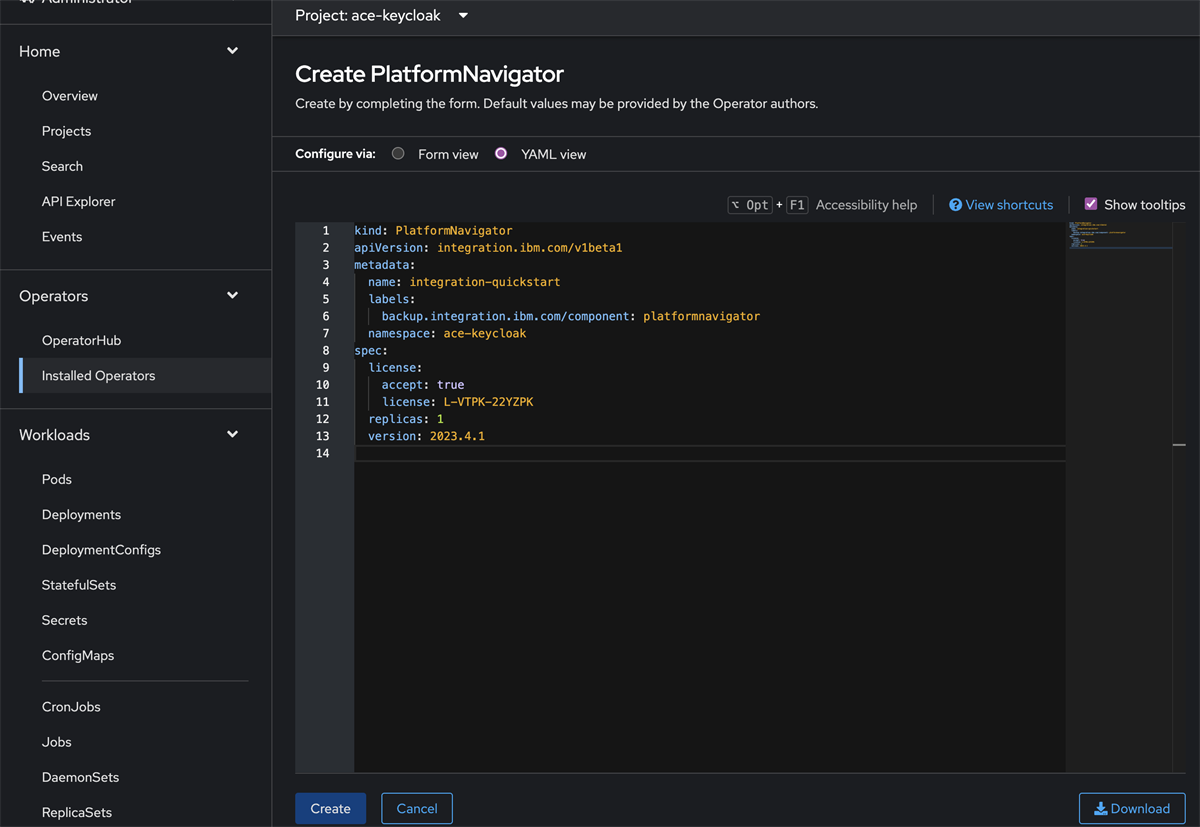The image size is (1200, 827).
Task: Open ReplicaSets in the sidebar
Action: (77, 812)
